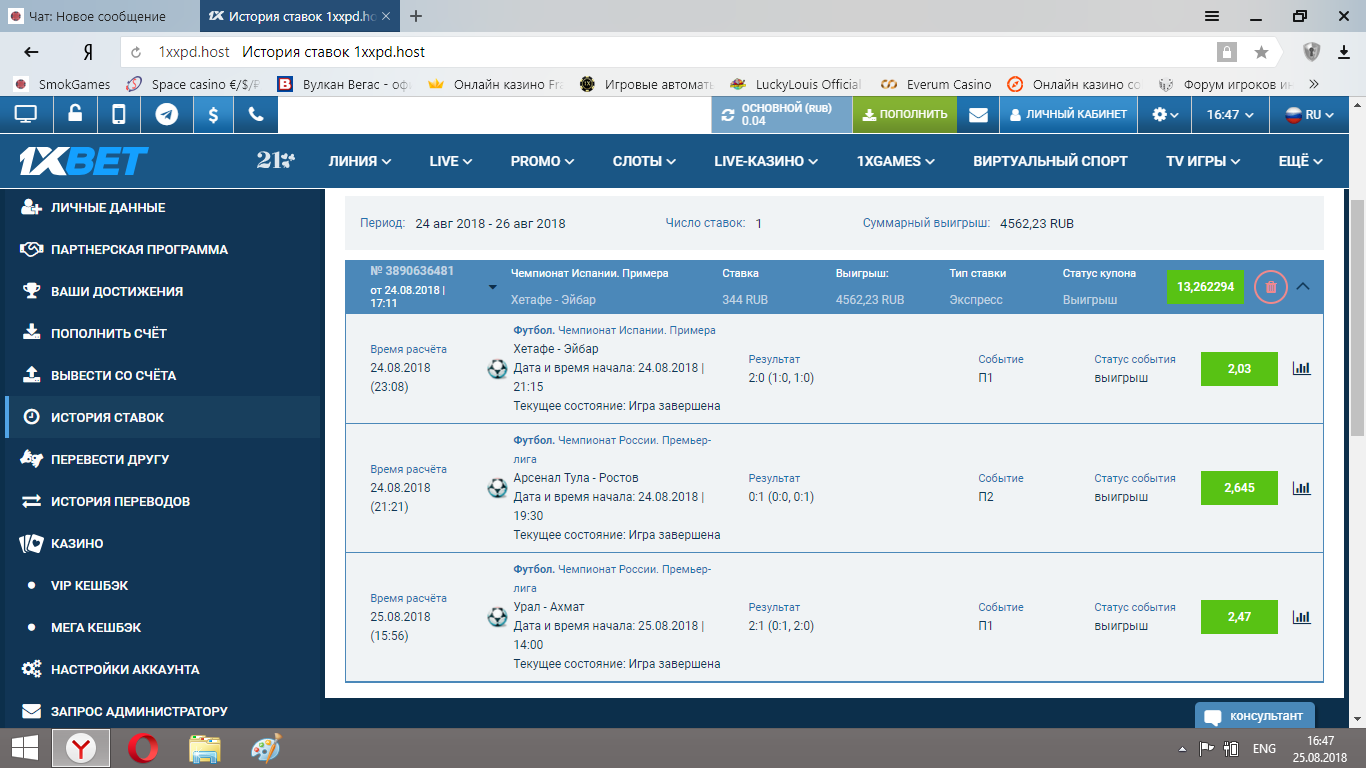
Task: Click the football icon beside Хетафе - Эйбар
Action: click(497, 369)
